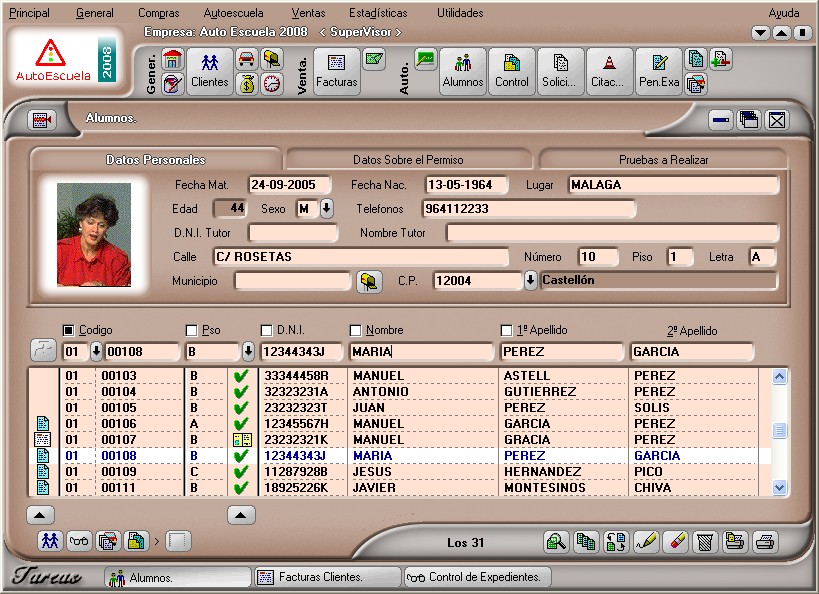Image resolution: width=819 pixels, height=594 pixels.
Task: Open the Autoescuela menu
Action: point(233,13)
